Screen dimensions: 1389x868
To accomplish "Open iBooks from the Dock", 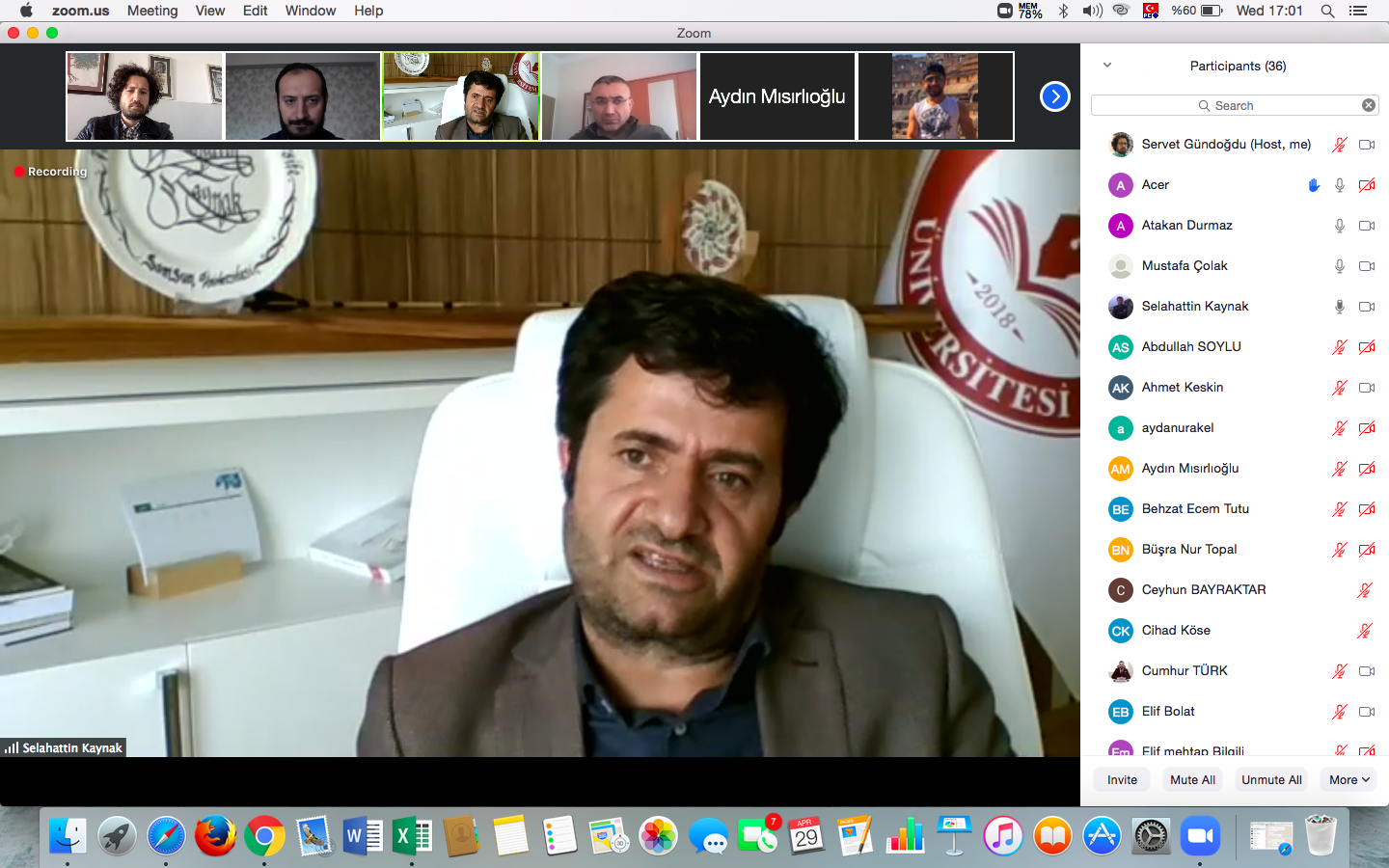I will coord(1052,836).
